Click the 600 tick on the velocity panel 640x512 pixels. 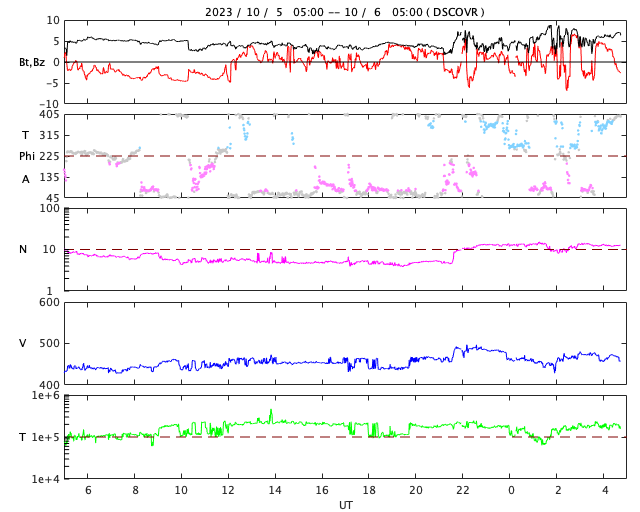49,303
